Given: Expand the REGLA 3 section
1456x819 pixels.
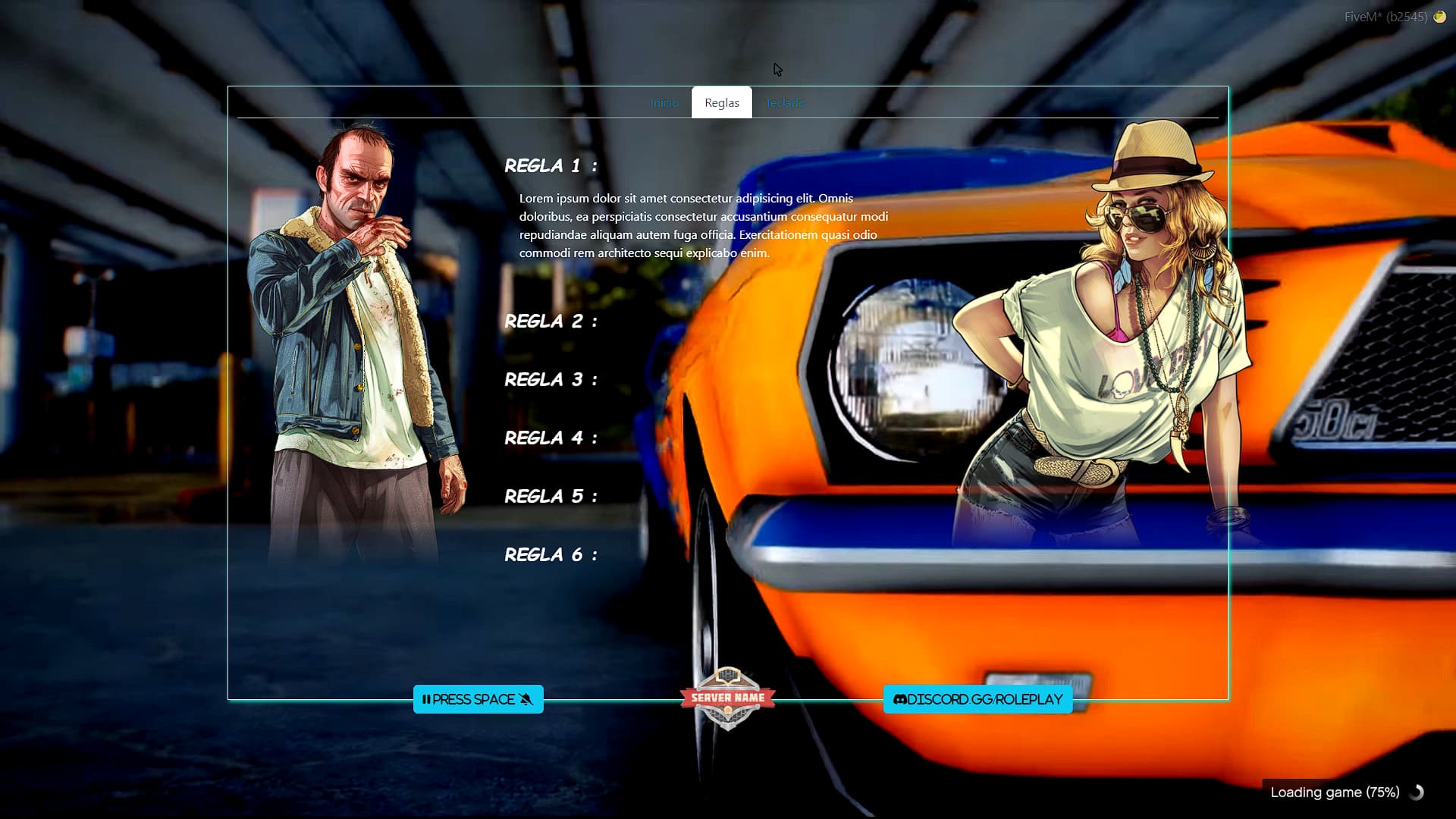Looking at the screenshot, I should pyautogui.click(x=551, y=380).
